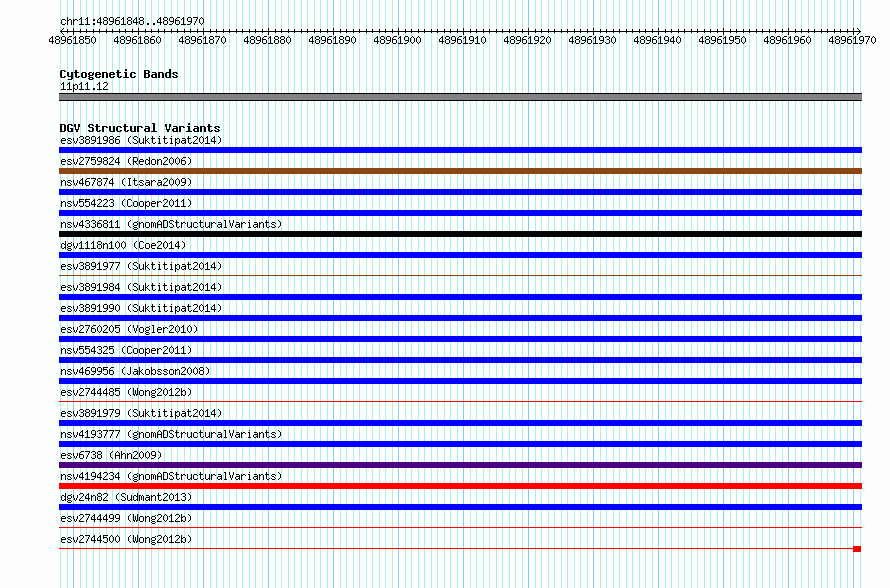Viewport: 890px width, 588px height.
Task: Open the dgv1118n100 (Coe2014) label
Action: pos(123,245)
